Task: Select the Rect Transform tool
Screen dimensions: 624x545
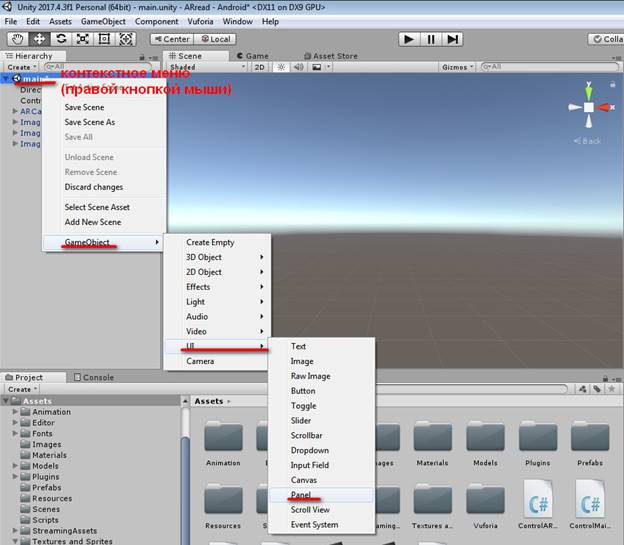Action: [104, 39]
